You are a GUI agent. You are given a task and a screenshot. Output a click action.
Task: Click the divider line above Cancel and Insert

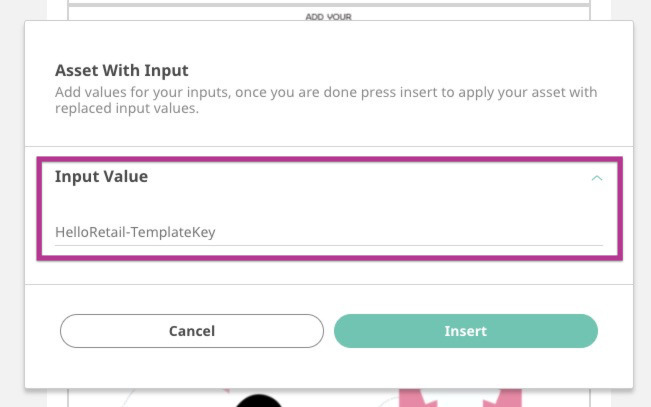[x=328, y=285]
